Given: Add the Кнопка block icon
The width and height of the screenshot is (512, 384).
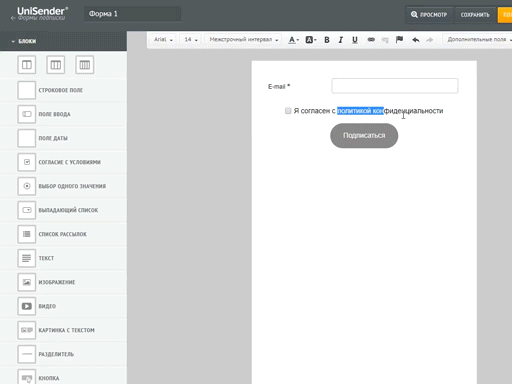Looking at the screenshot, I should coord(27,377).
